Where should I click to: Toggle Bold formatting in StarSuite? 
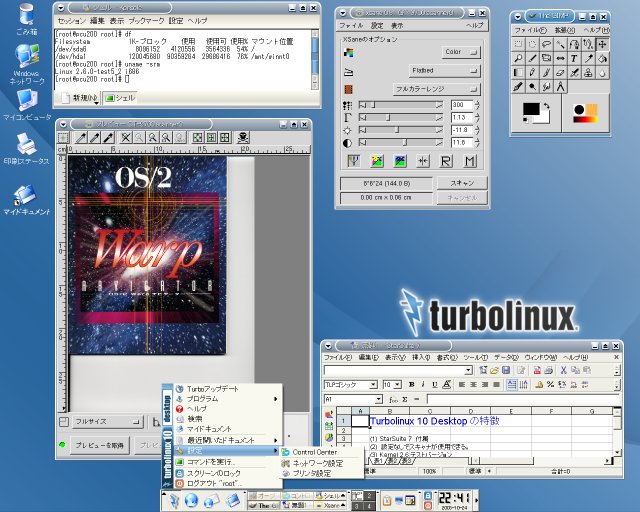[411, 385]
